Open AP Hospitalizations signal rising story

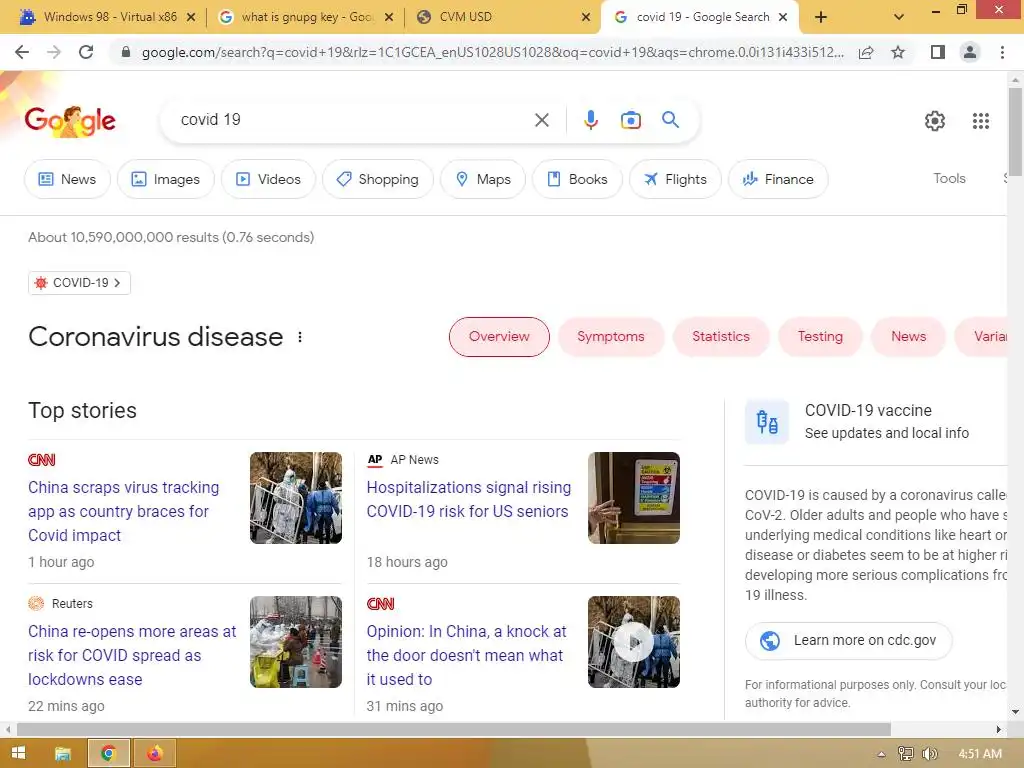[468, 500]
